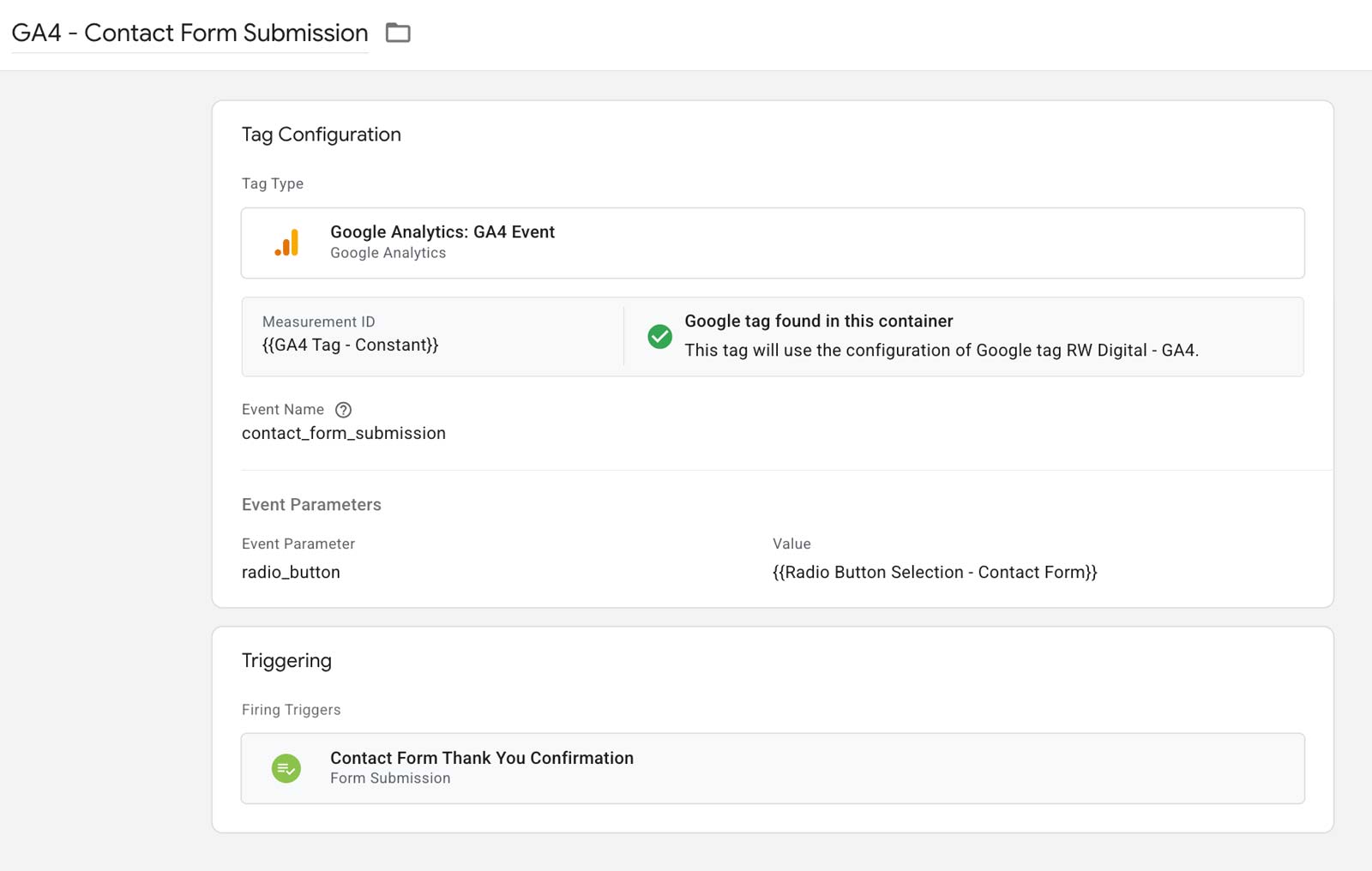1372x871 pixels.
Task: Expand the Event Parameters section
Action: [x=311, y=505]
